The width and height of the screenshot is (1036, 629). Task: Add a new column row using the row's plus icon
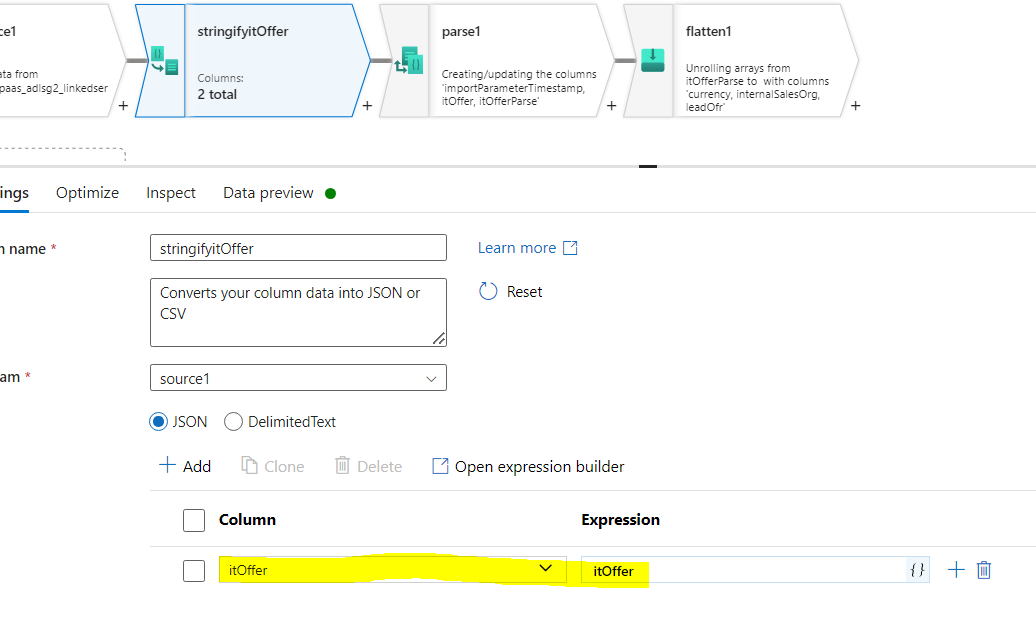tap(956, 570)
